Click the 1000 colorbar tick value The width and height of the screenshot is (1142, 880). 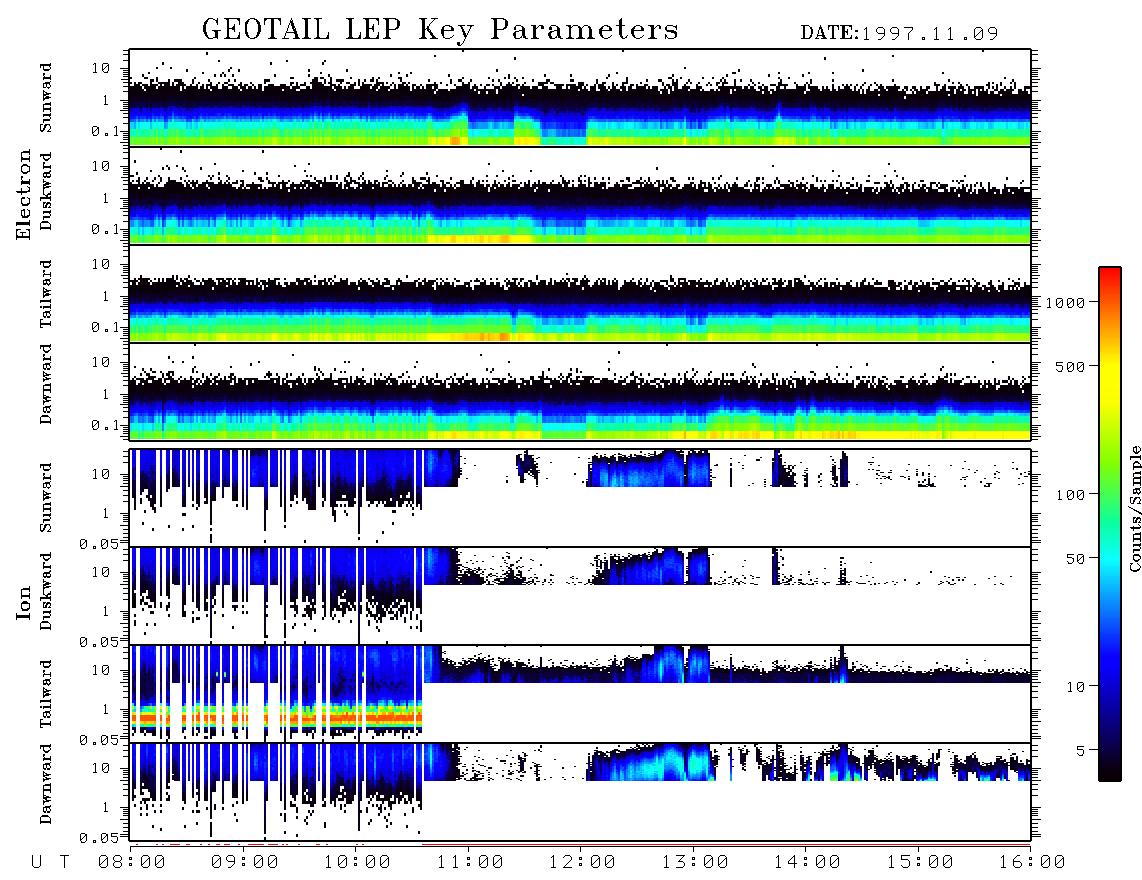1066,303
